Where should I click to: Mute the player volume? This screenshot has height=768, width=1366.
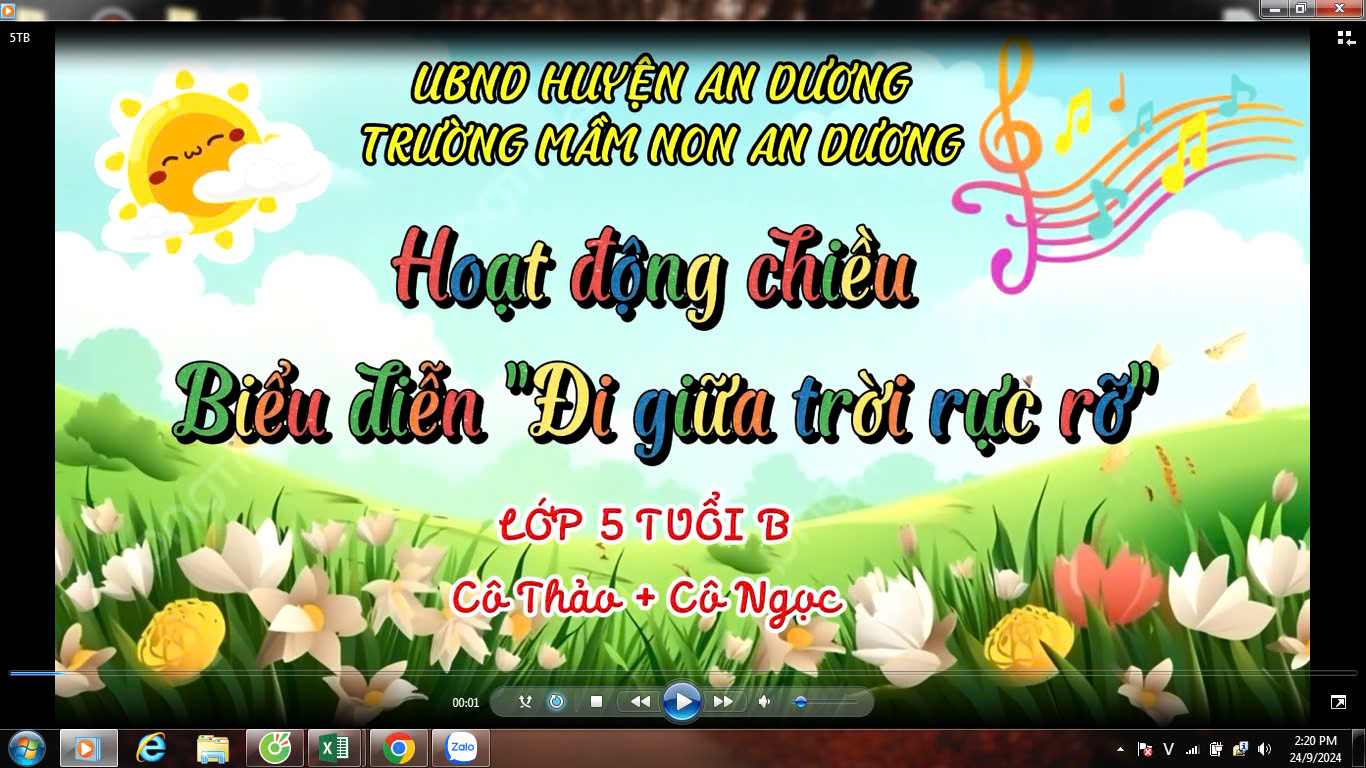(x=765, y=702)
